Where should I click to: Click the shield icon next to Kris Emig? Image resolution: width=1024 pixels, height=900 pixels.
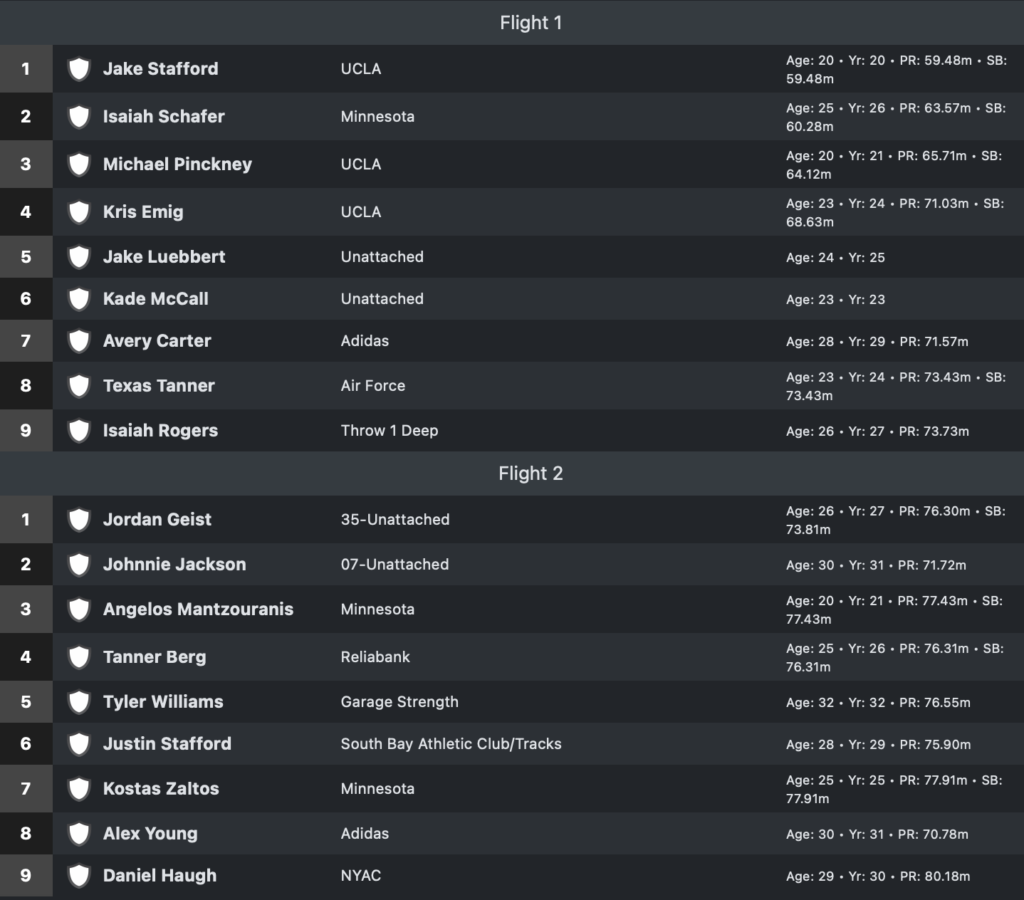[x=79, y=212]
